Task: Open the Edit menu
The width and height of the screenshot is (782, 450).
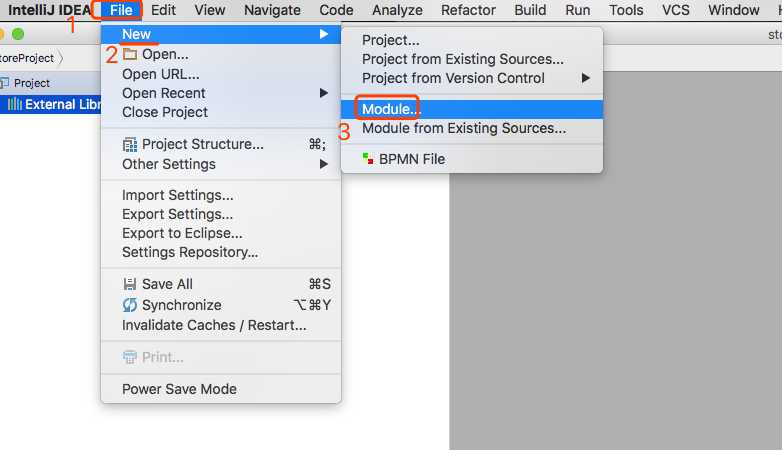Action: [163, 10]
